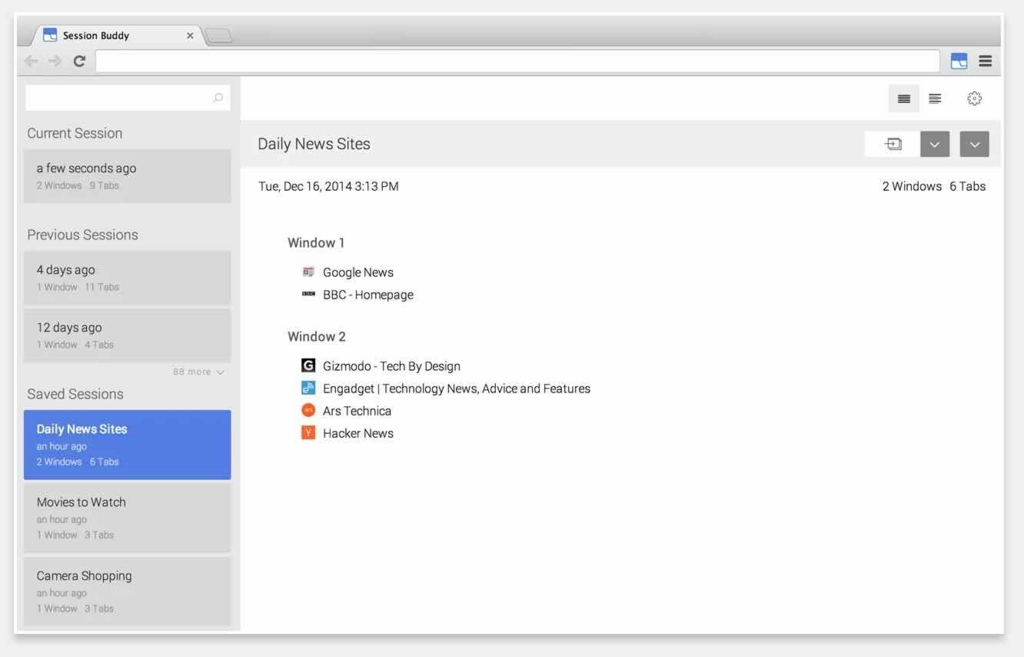The height and width of the screenshot is (657, 1024).
Task: Select the current session 'a few seconds ago'
Action: pyautogui.click(x=127, y=176)
